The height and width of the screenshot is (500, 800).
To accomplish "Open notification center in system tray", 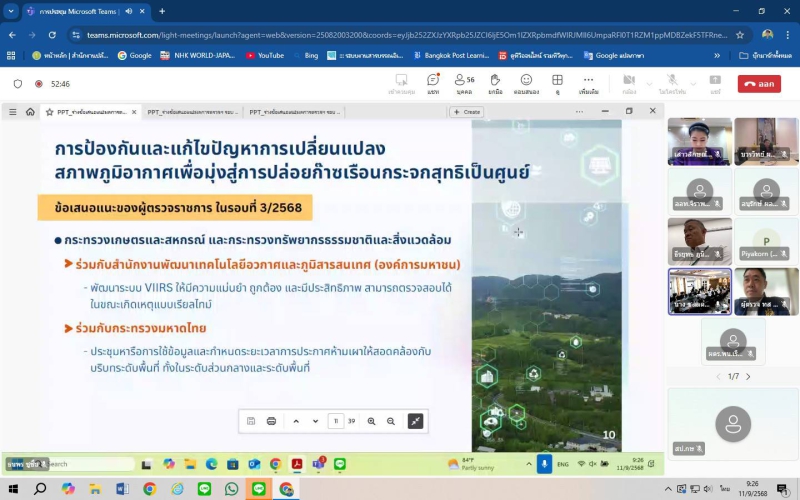I will [x=783, y=489].
